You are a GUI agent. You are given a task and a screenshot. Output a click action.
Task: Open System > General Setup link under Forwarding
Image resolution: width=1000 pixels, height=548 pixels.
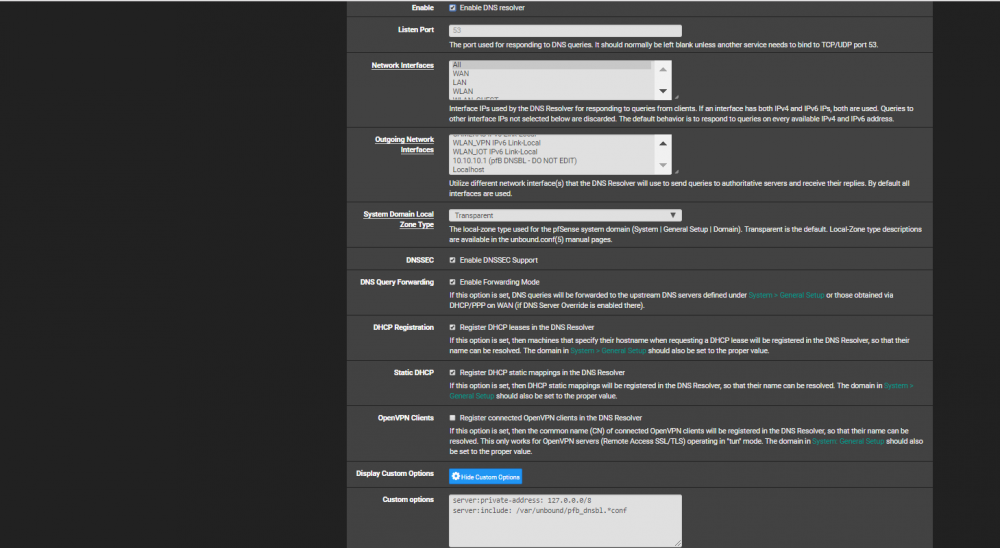click(x=786, y=295)
